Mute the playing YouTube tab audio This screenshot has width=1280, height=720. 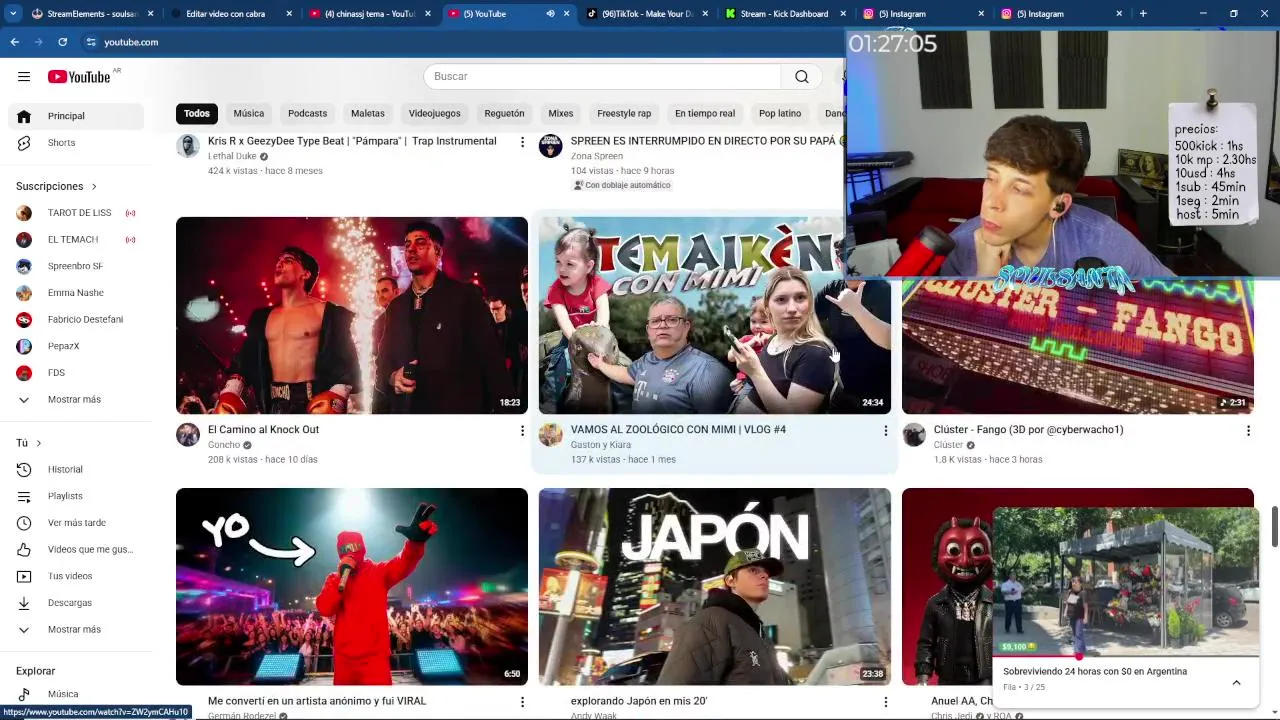coord(550,14)
